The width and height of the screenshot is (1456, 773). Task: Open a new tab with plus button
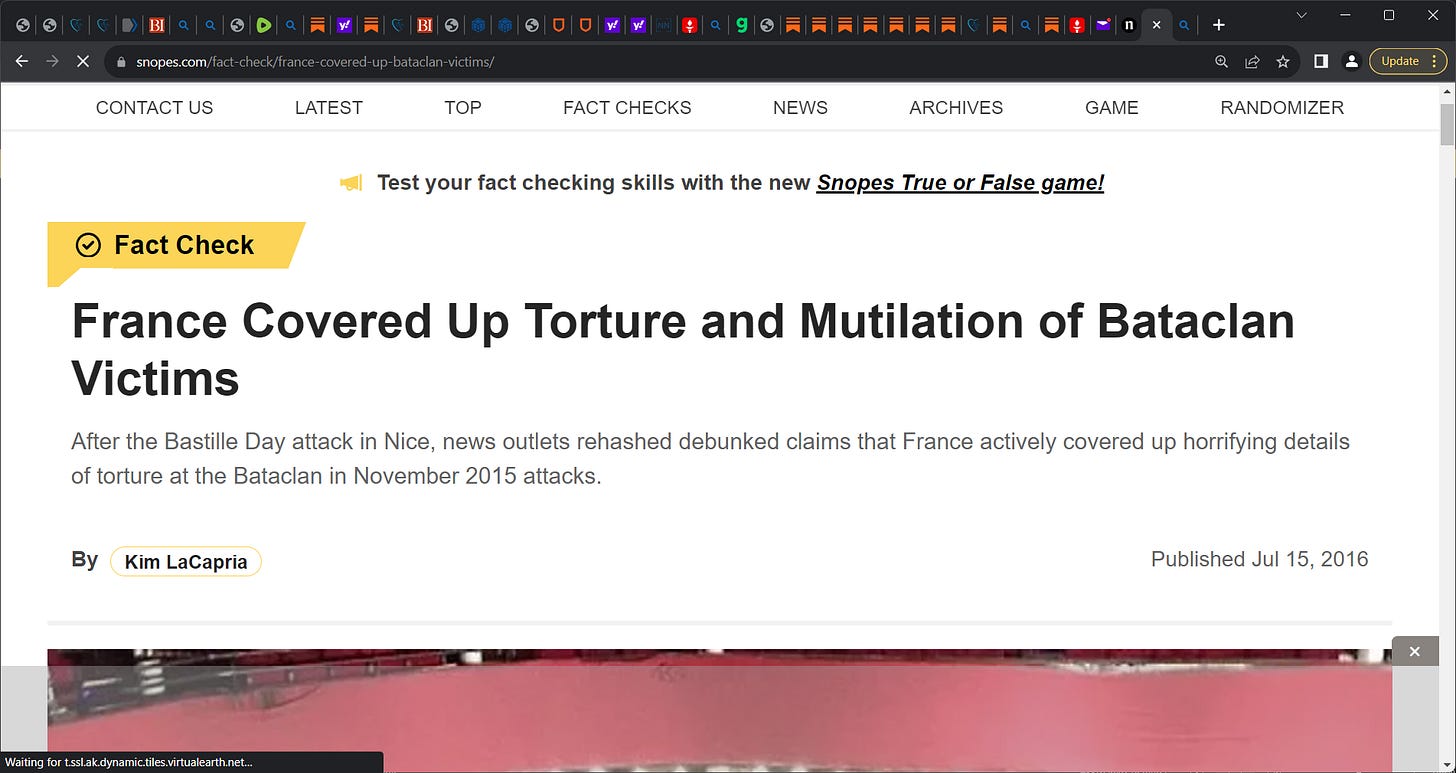pyautogui.click(x=1218, y=25)
